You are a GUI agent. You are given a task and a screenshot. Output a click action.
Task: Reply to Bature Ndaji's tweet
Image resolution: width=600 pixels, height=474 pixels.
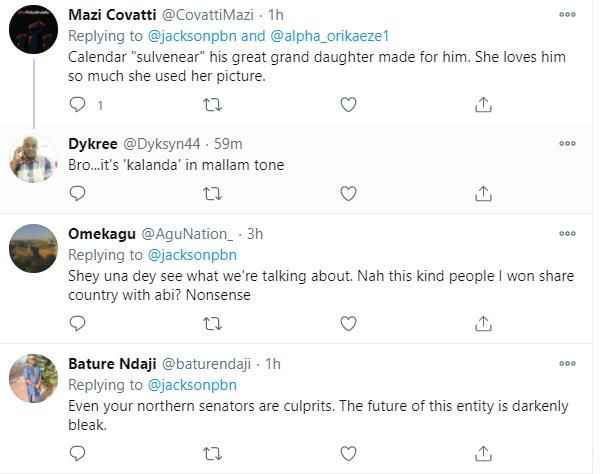tap(78, 452)
